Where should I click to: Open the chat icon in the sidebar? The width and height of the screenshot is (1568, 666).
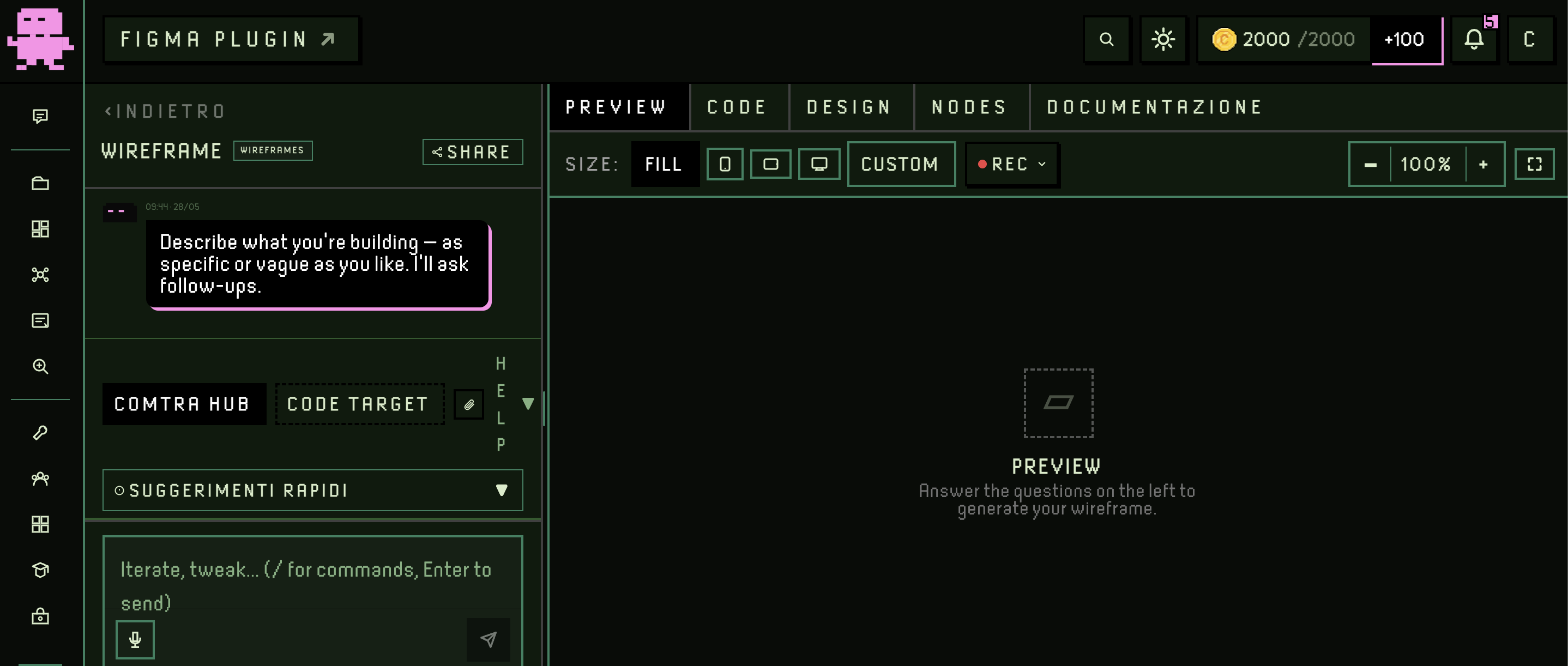point(40,116)
